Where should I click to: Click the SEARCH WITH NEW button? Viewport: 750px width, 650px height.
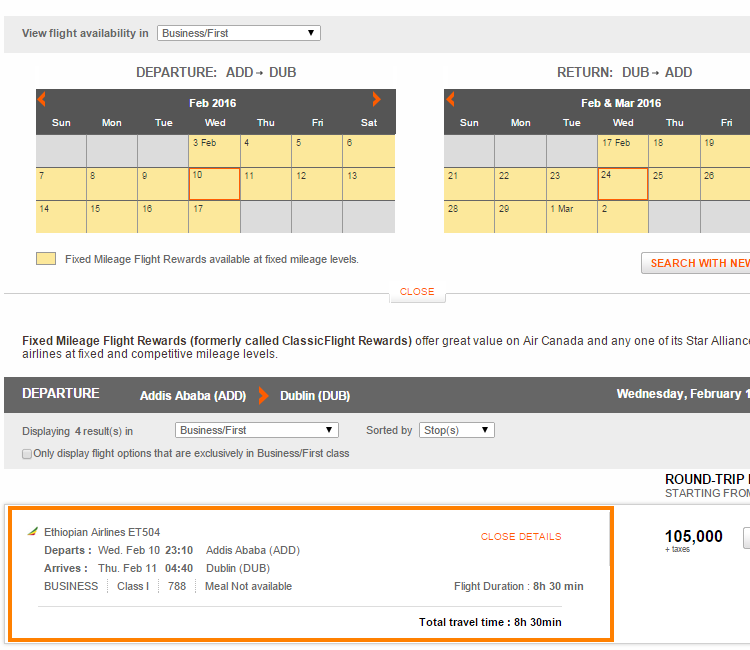point(698,263)
